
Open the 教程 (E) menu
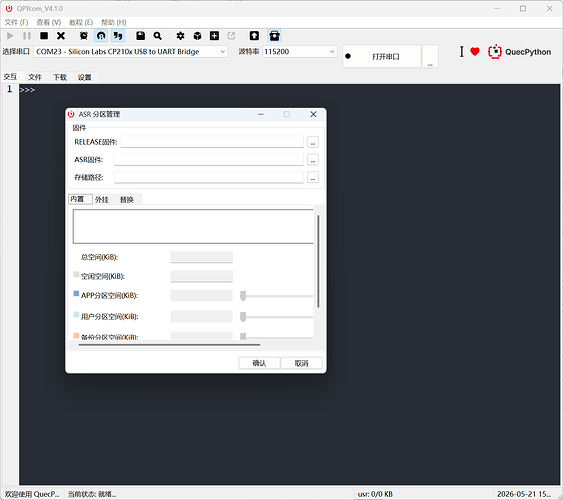pos(81,22)
